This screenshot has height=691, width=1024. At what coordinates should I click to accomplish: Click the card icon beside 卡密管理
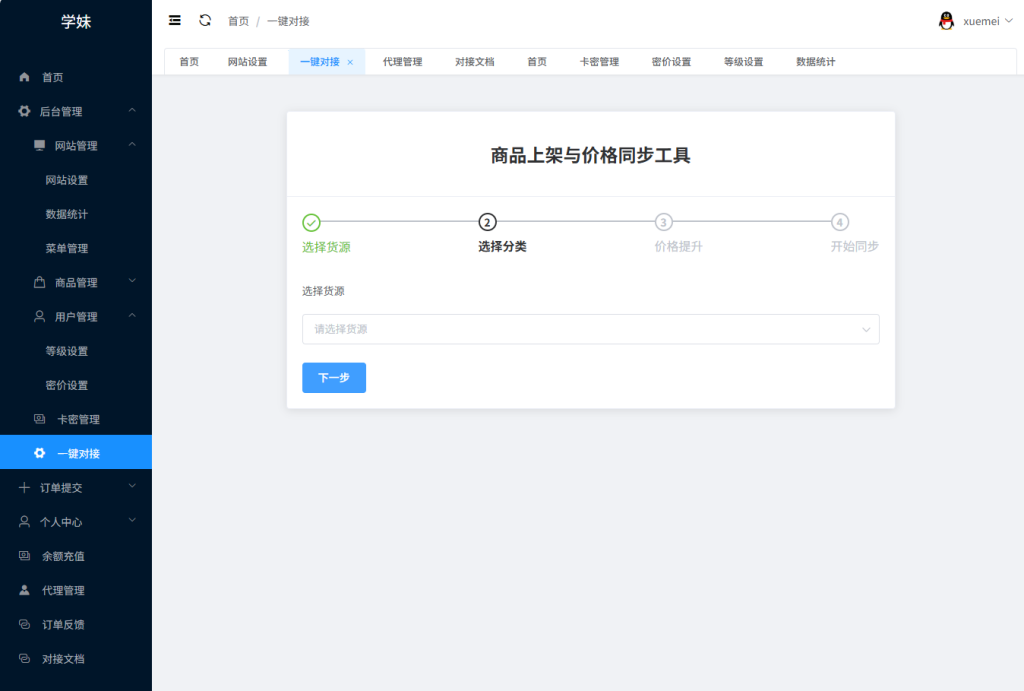pos(40,419)
